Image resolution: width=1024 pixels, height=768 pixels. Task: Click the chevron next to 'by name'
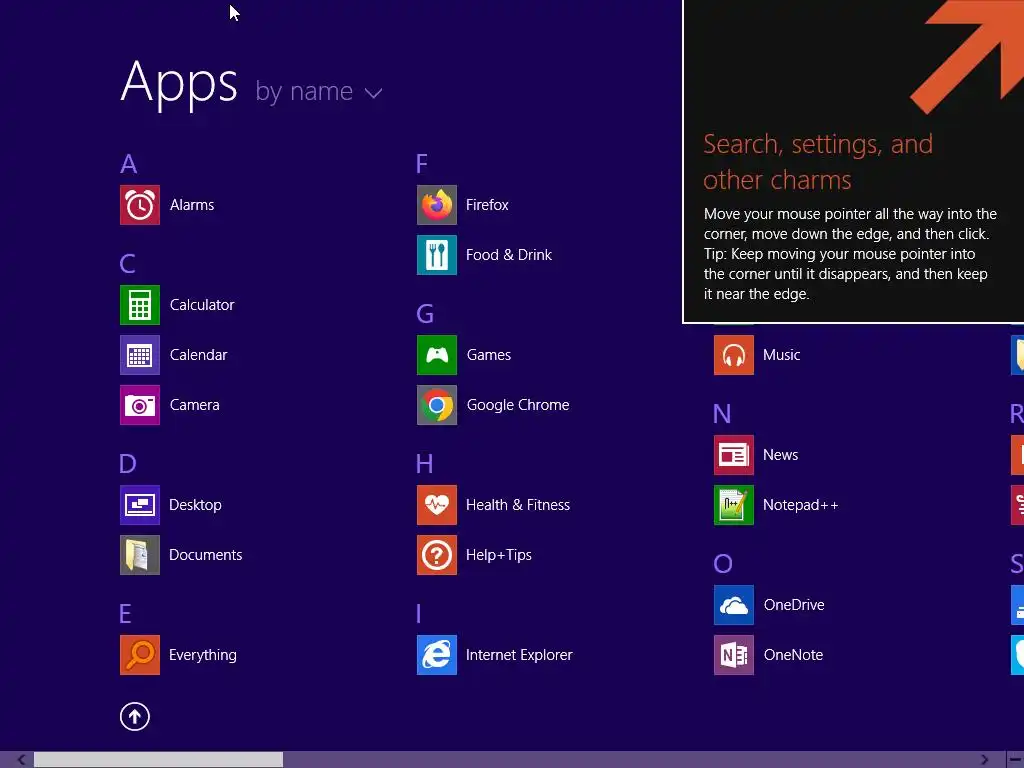[x=374, y=93]
